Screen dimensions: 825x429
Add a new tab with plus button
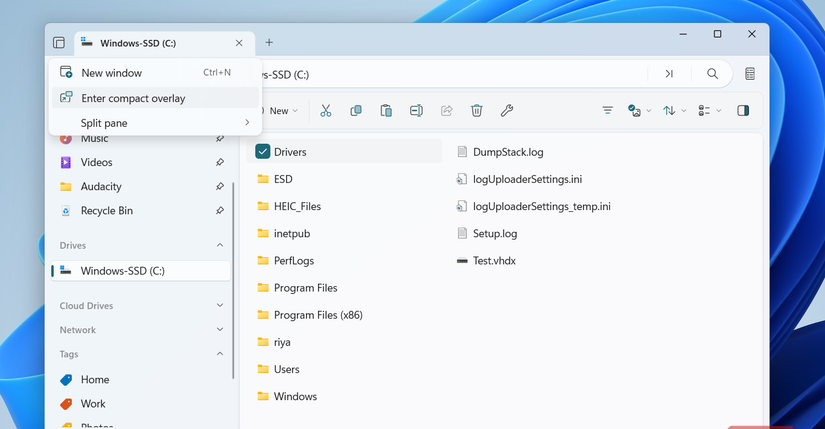(269, 43)
